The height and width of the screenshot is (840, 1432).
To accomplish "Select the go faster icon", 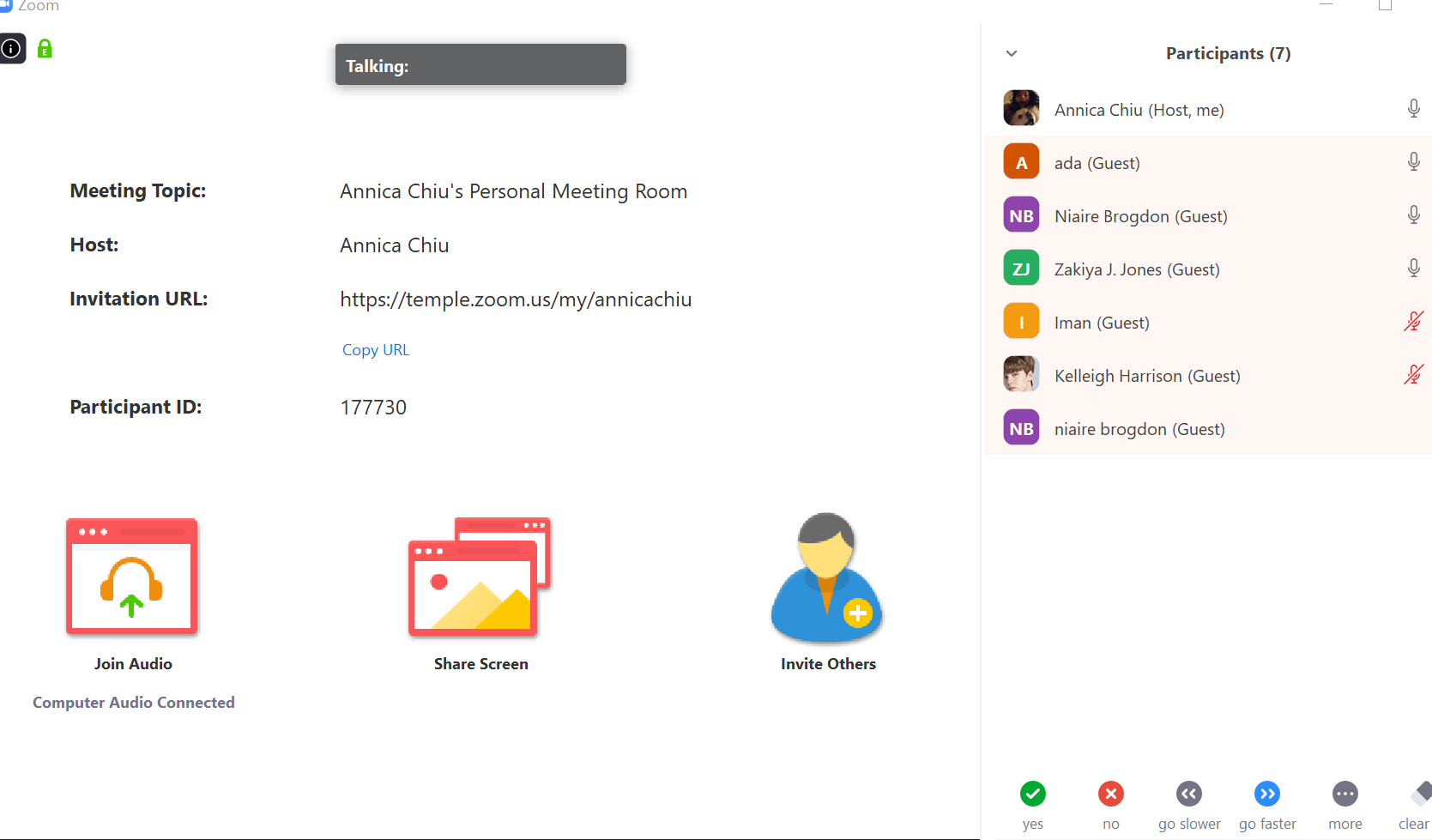I will [x=1266, y=794].
